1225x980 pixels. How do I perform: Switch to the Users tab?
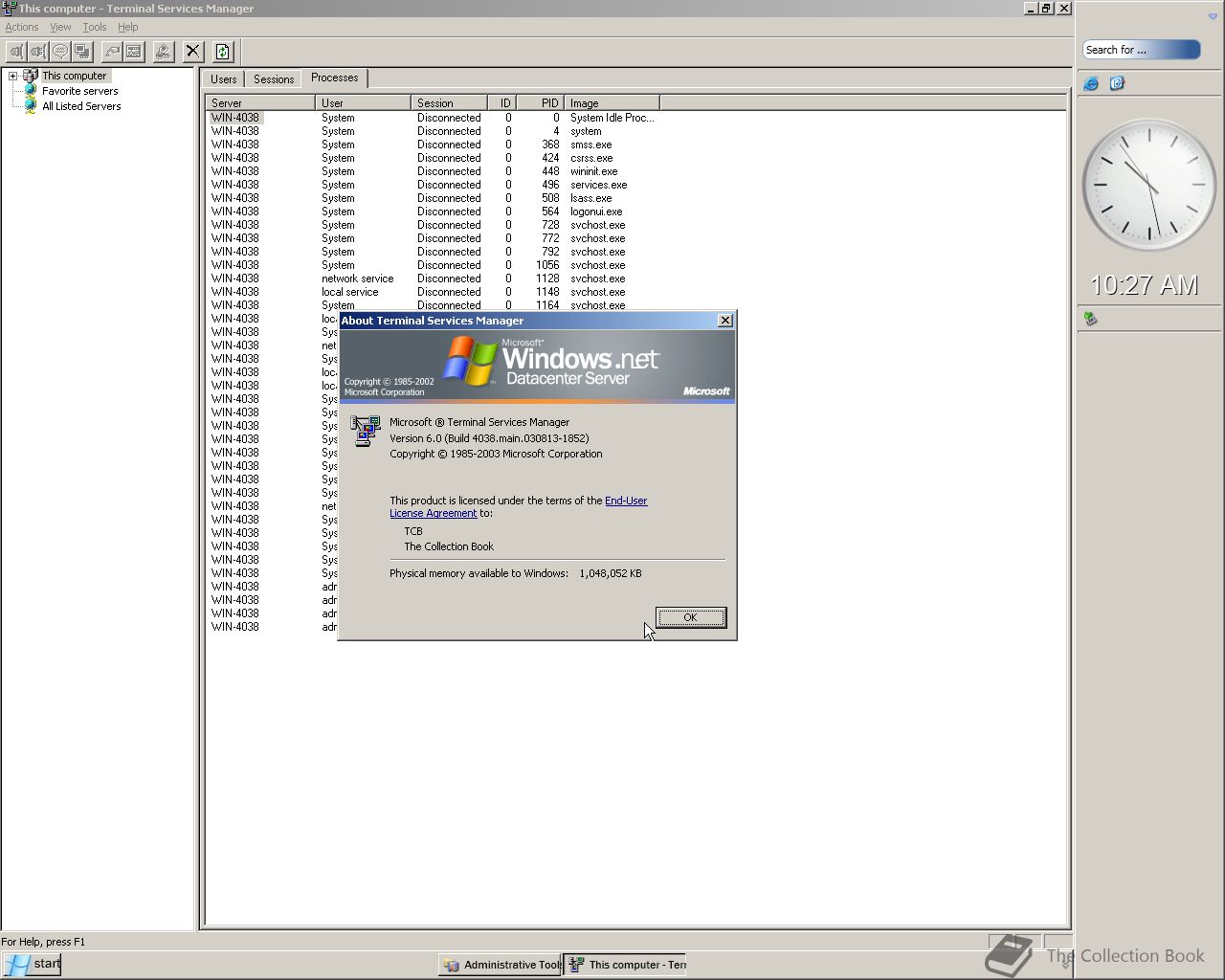point(224,79)
